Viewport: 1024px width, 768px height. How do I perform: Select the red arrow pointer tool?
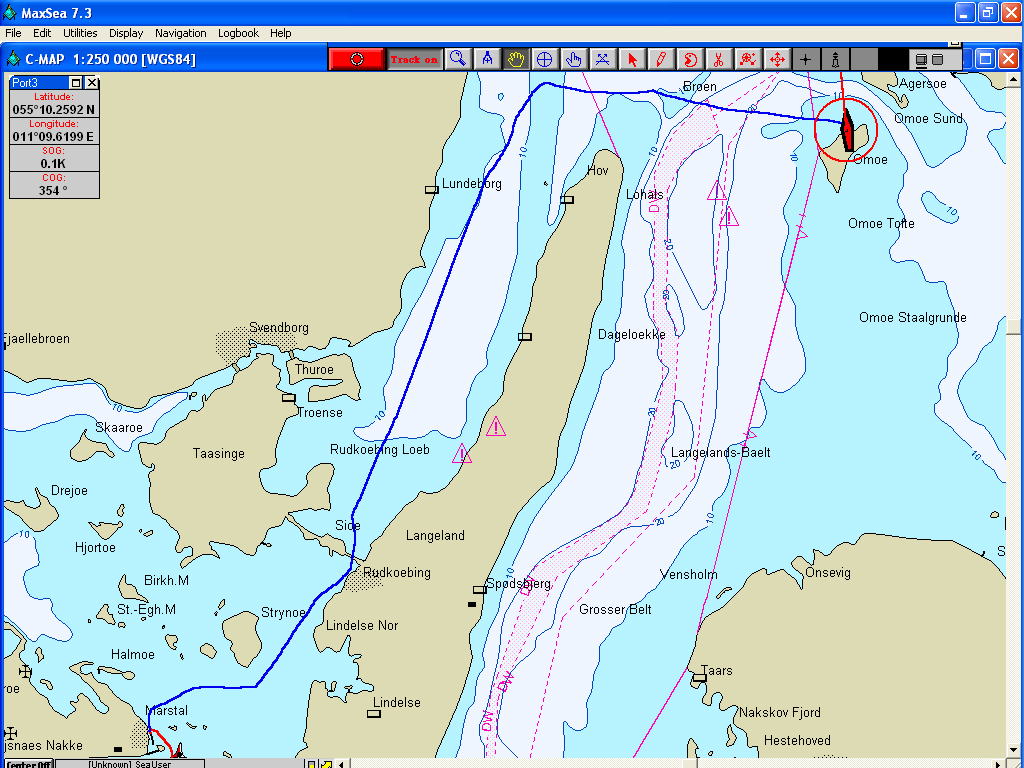point(632,59)
